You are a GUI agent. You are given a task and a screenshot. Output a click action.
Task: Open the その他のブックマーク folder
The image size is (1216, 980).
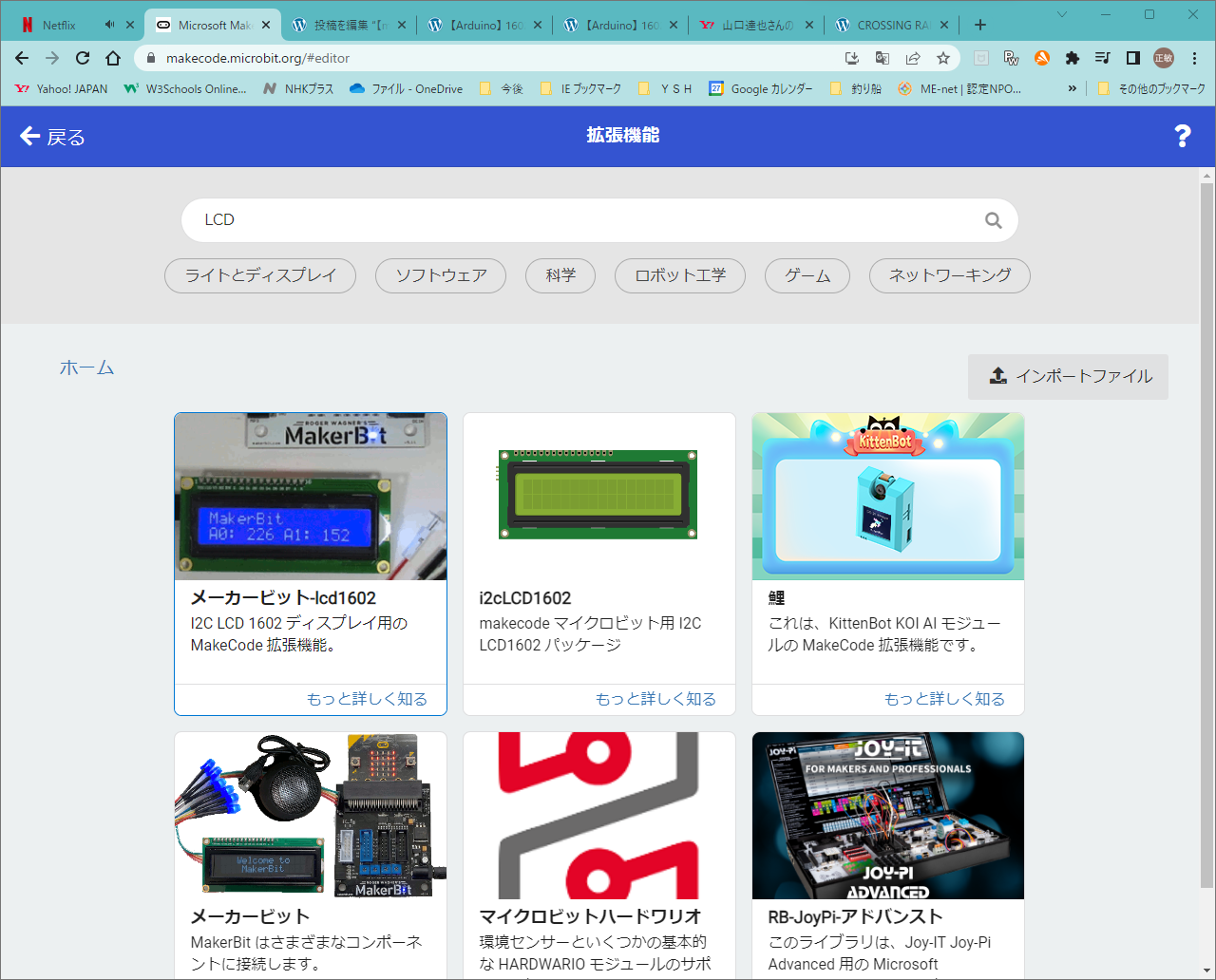pos(1150,88)
